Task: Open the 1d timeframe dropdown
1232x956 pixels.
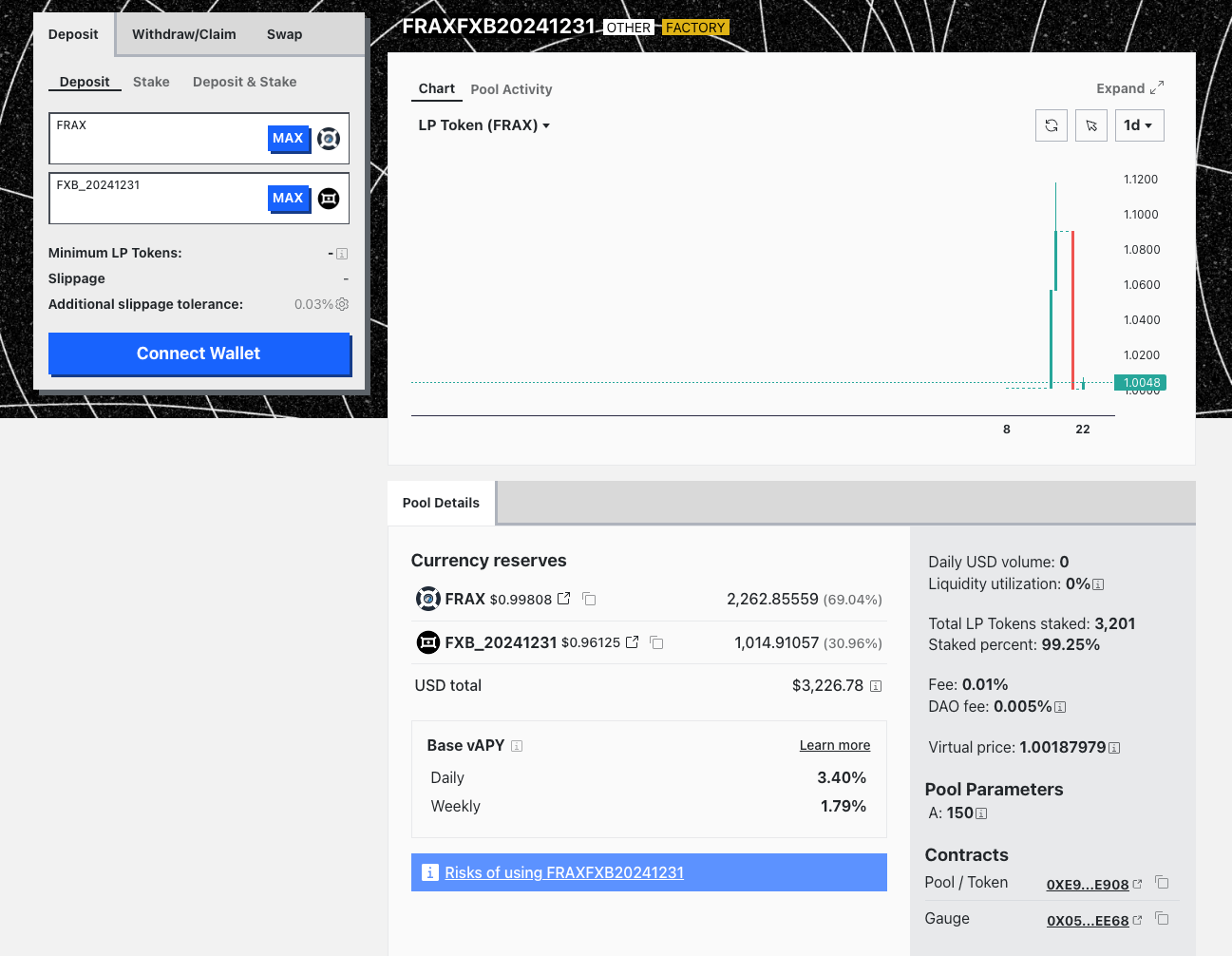Action: tap(1138, 125)
